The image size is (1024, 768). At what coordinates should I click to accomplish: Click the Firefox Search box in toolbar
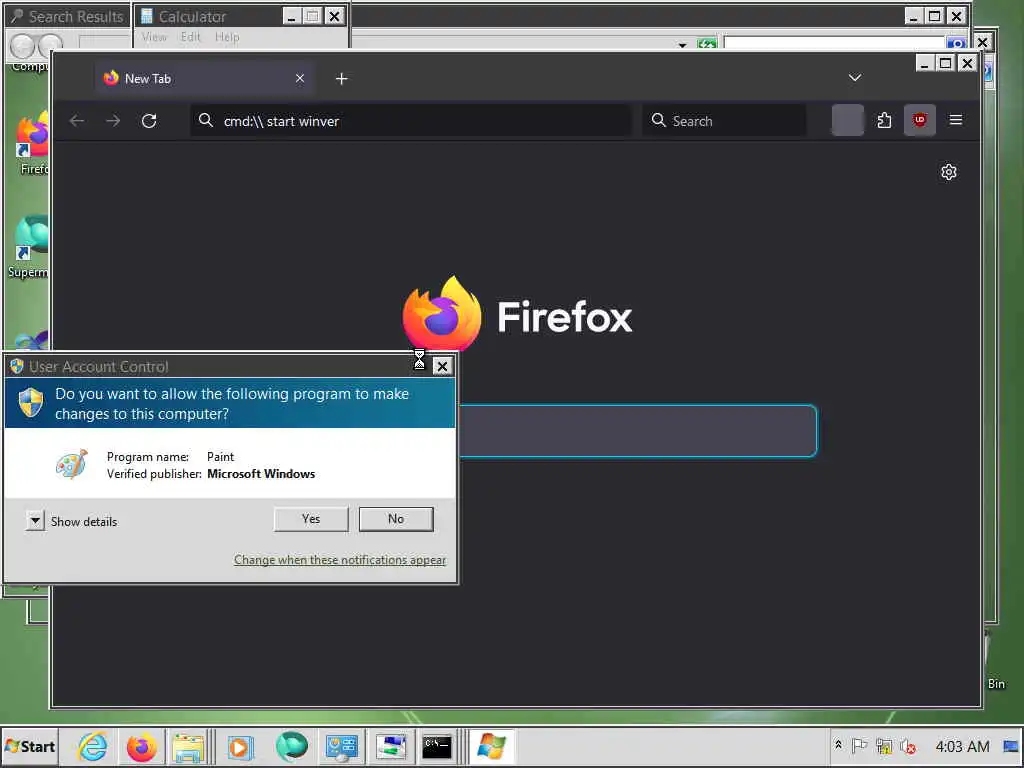[x=724, y=121]
